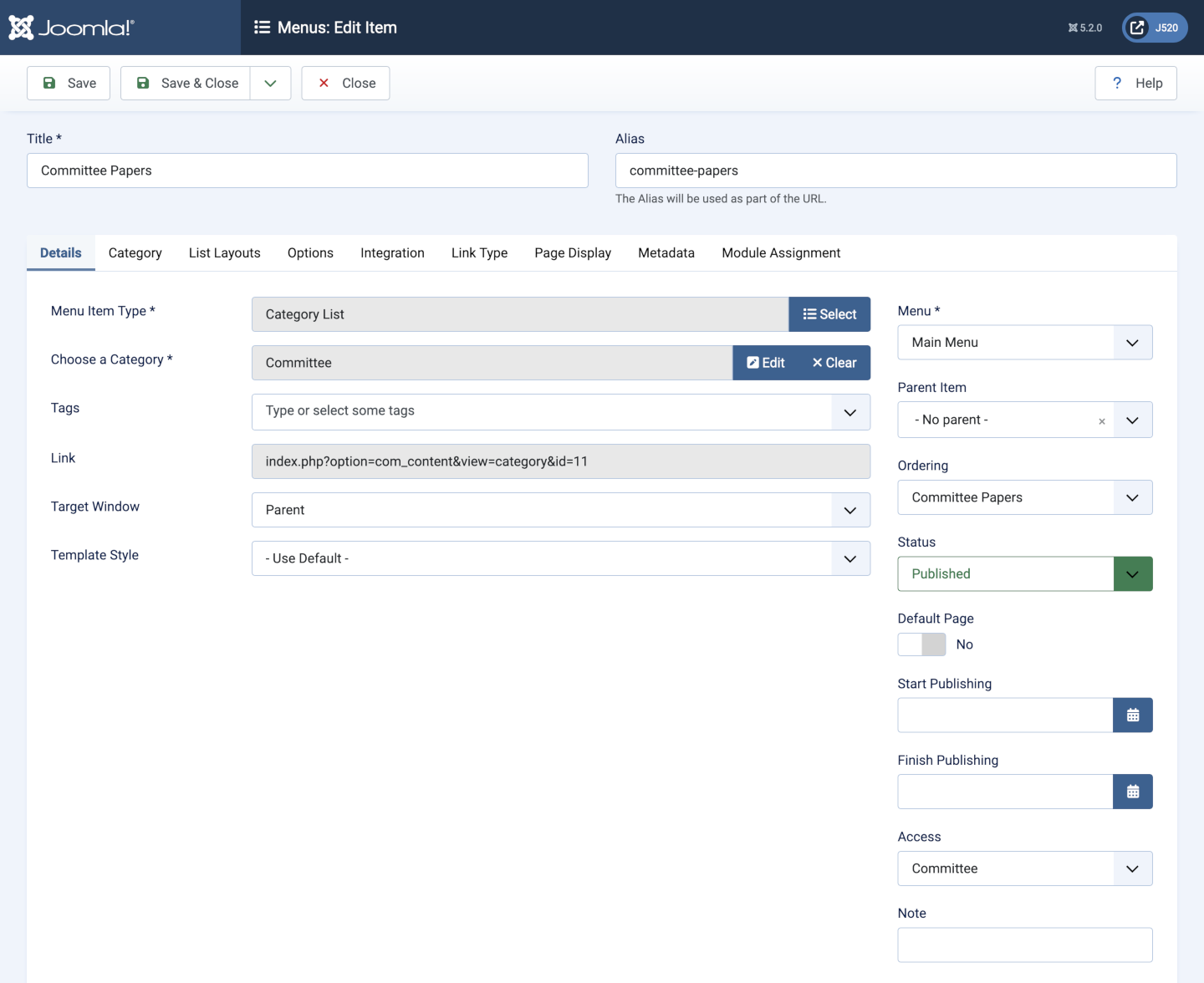The height and width of the screenshot is (983, 1204).
Task: Open the Target Window dropdown
Action: click(x=560, y=510)
